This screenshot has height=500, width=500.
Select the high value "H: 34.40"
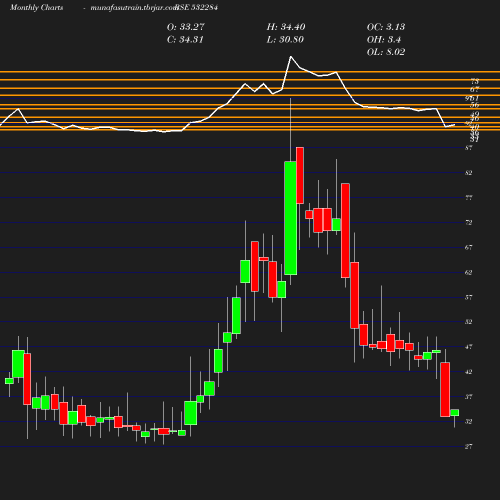coord(286,27)
